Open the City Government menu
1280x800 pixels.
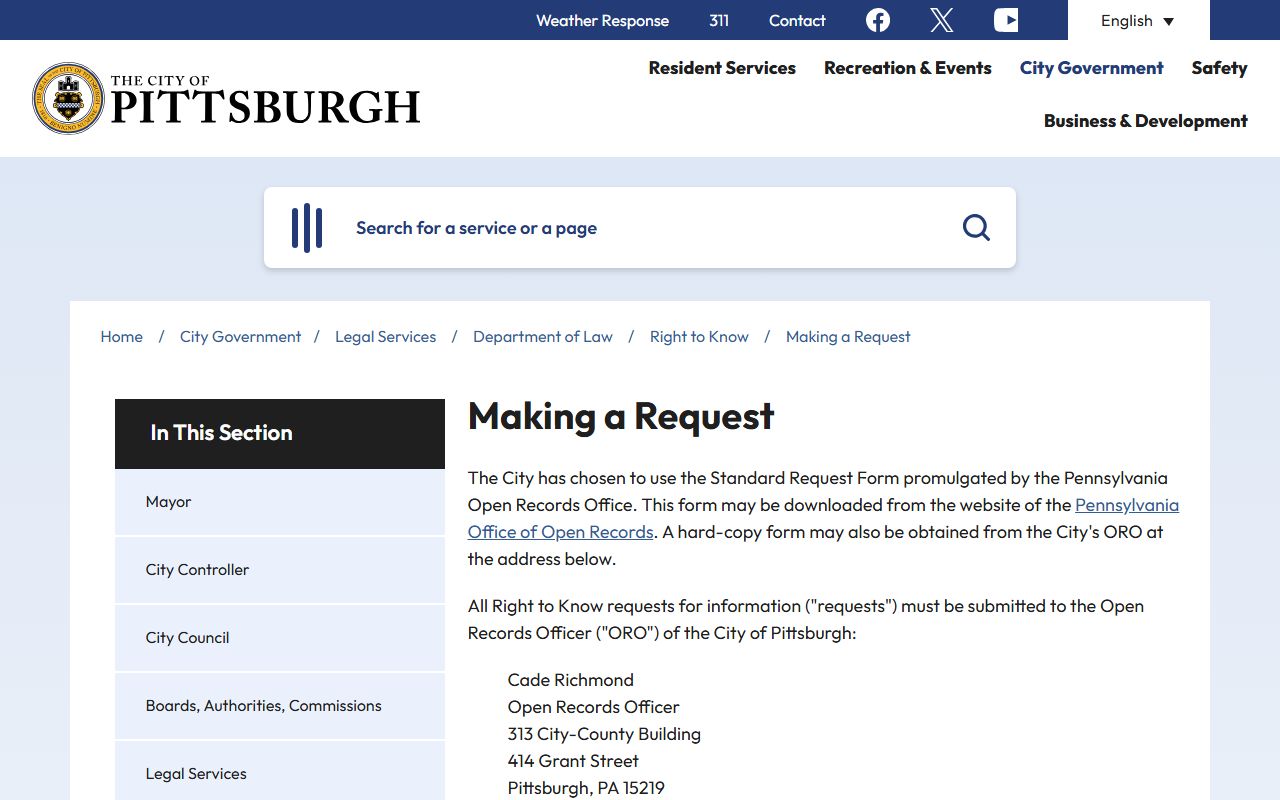pyautogui.click(x=1091, y=68)
